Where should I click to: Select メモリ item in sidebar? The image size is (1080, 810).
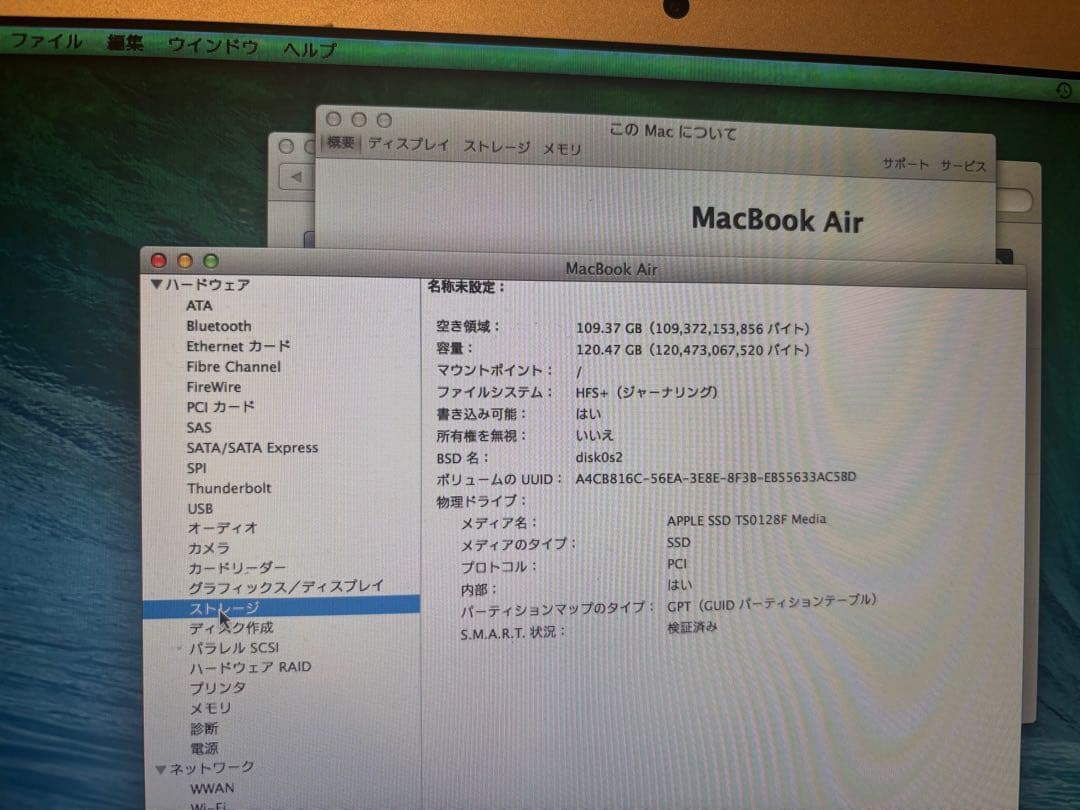pos(211,708)
